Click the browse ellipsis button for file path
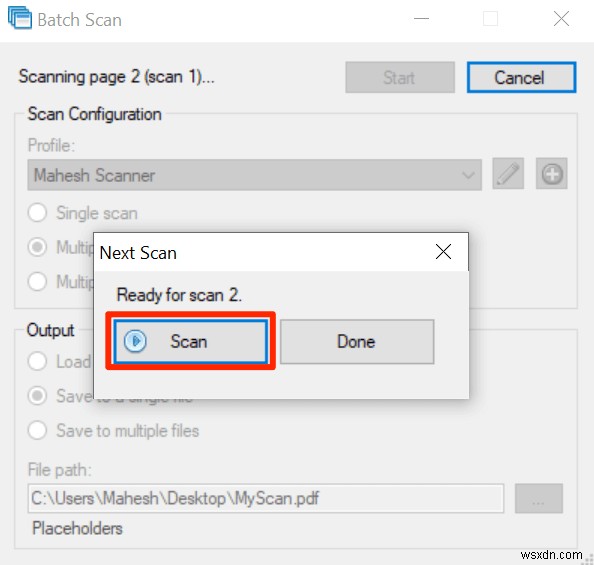The image size is (594, 565). 539,498
